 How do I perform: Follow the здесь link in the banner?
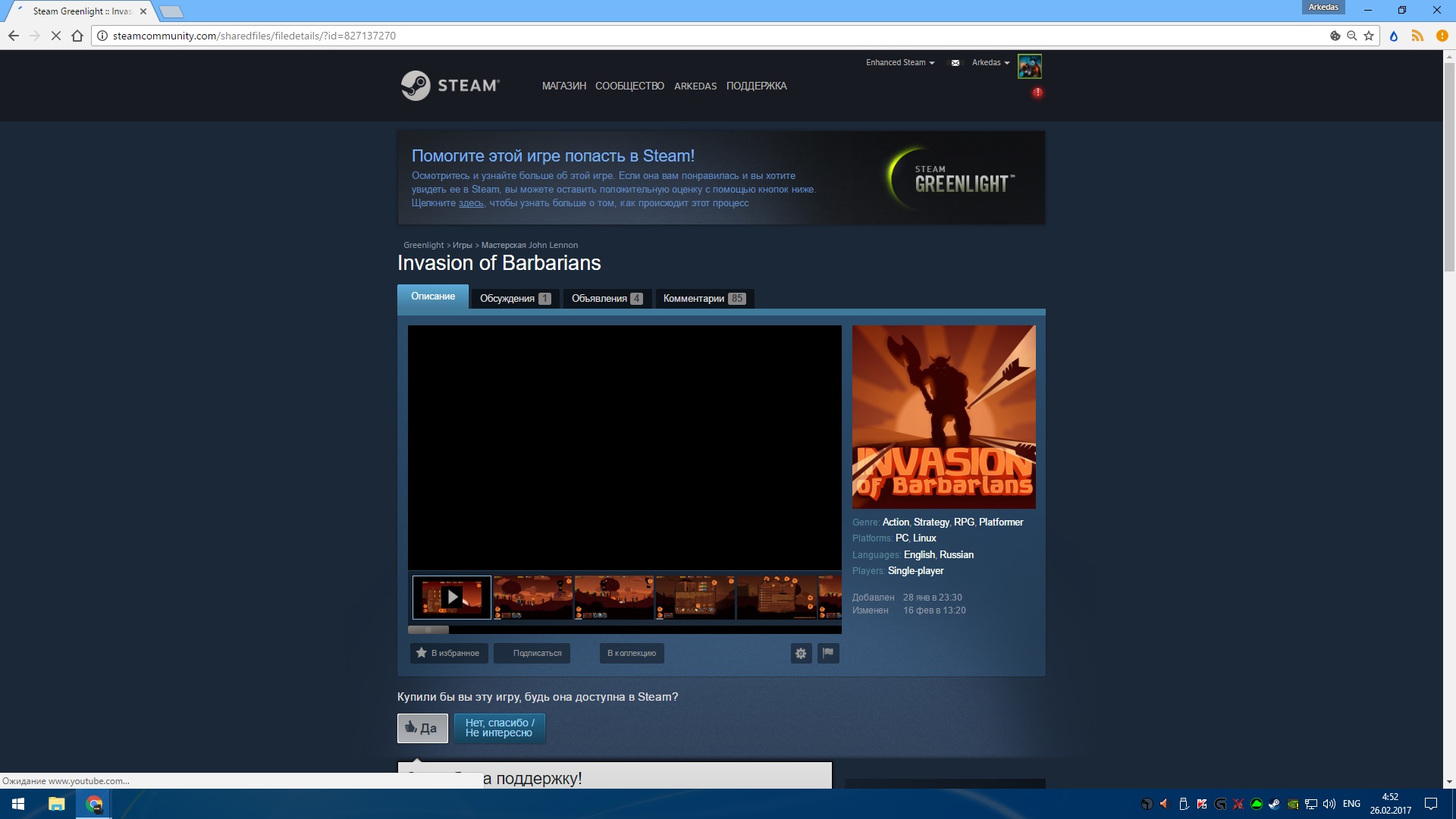pyautogui.click(x=471, y=203)
